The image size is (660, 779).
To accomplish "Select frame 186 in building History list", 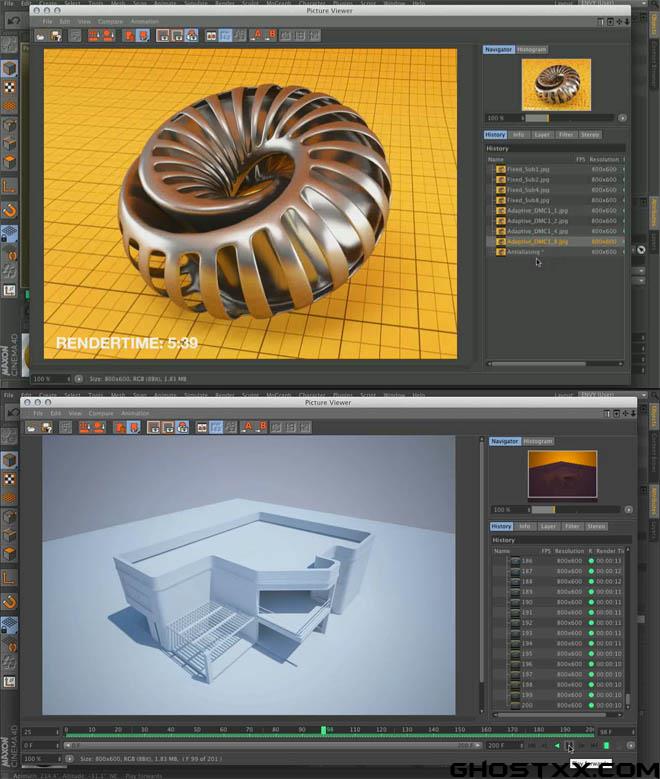I will coord(558,561).
